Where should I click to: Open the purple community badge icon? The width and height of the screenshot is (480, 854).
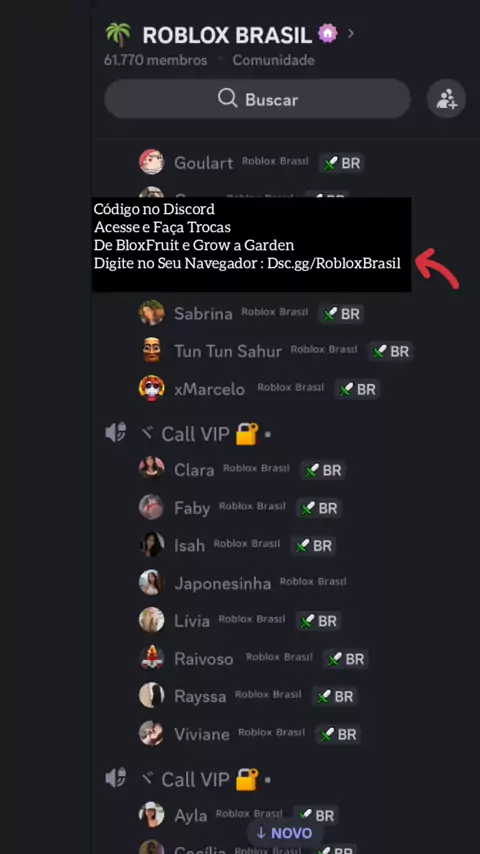(x=327, y=34)
